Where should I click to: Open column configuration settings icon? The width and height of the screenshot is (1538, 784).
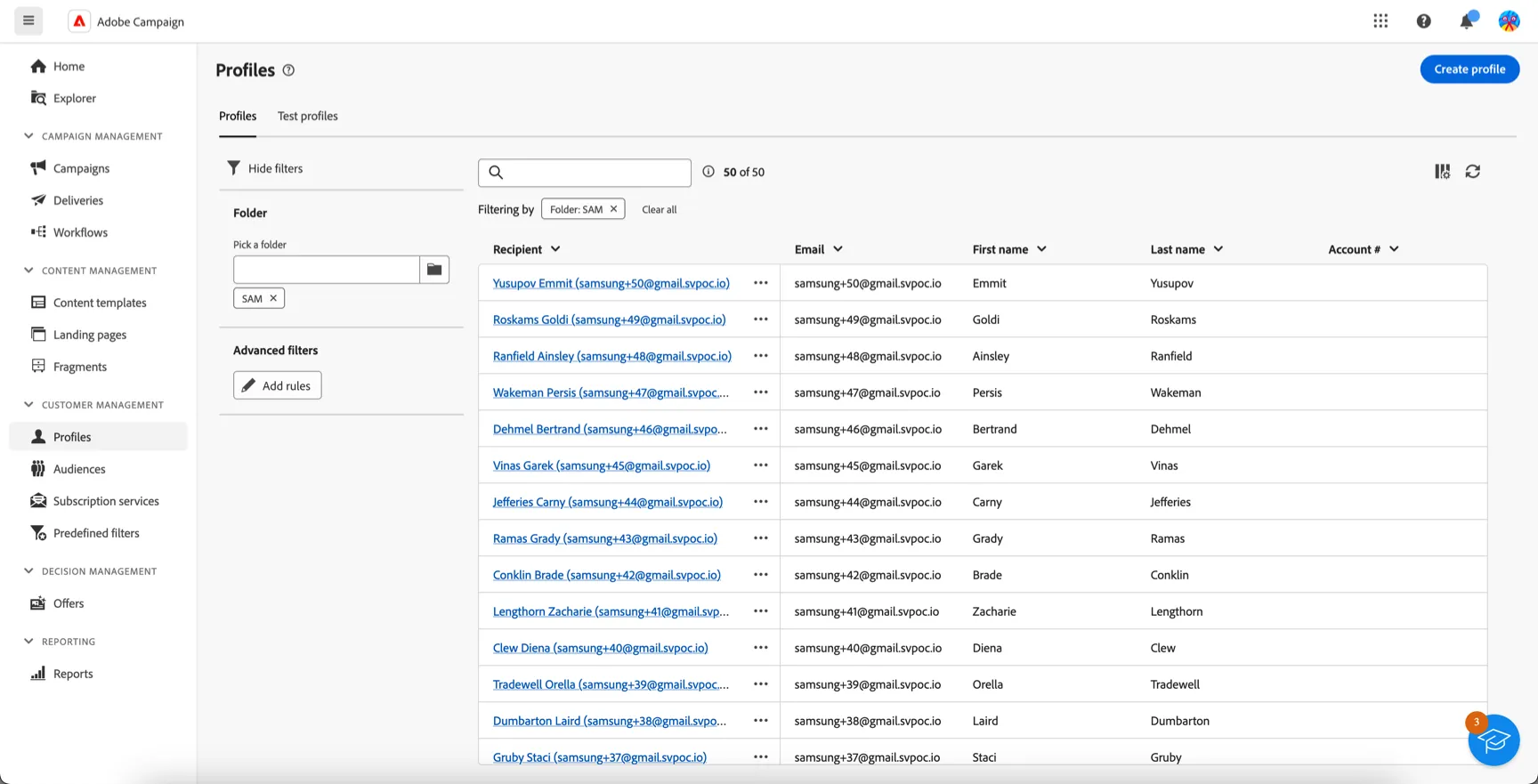point(1442,172)
